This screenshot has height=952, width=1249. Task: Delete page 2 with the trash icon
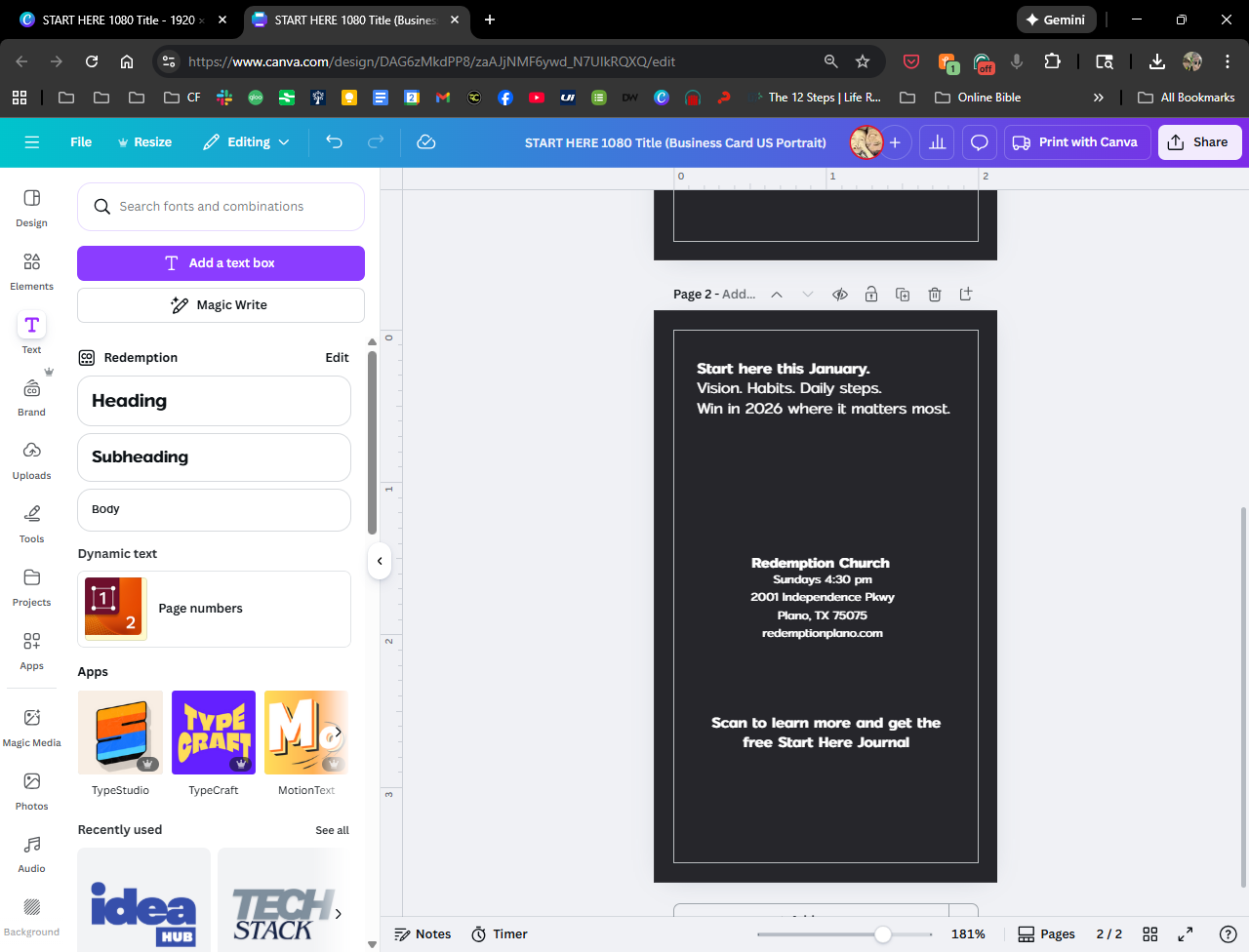(934, 295)
